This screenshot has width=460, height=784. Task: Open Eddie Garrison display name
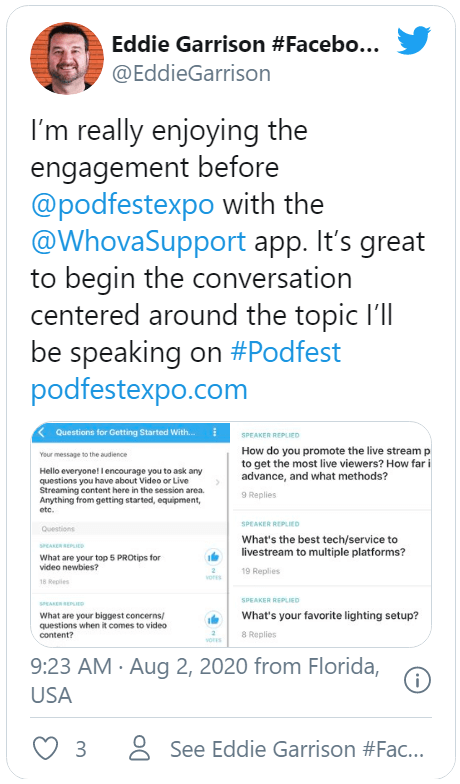coord(246,44)
